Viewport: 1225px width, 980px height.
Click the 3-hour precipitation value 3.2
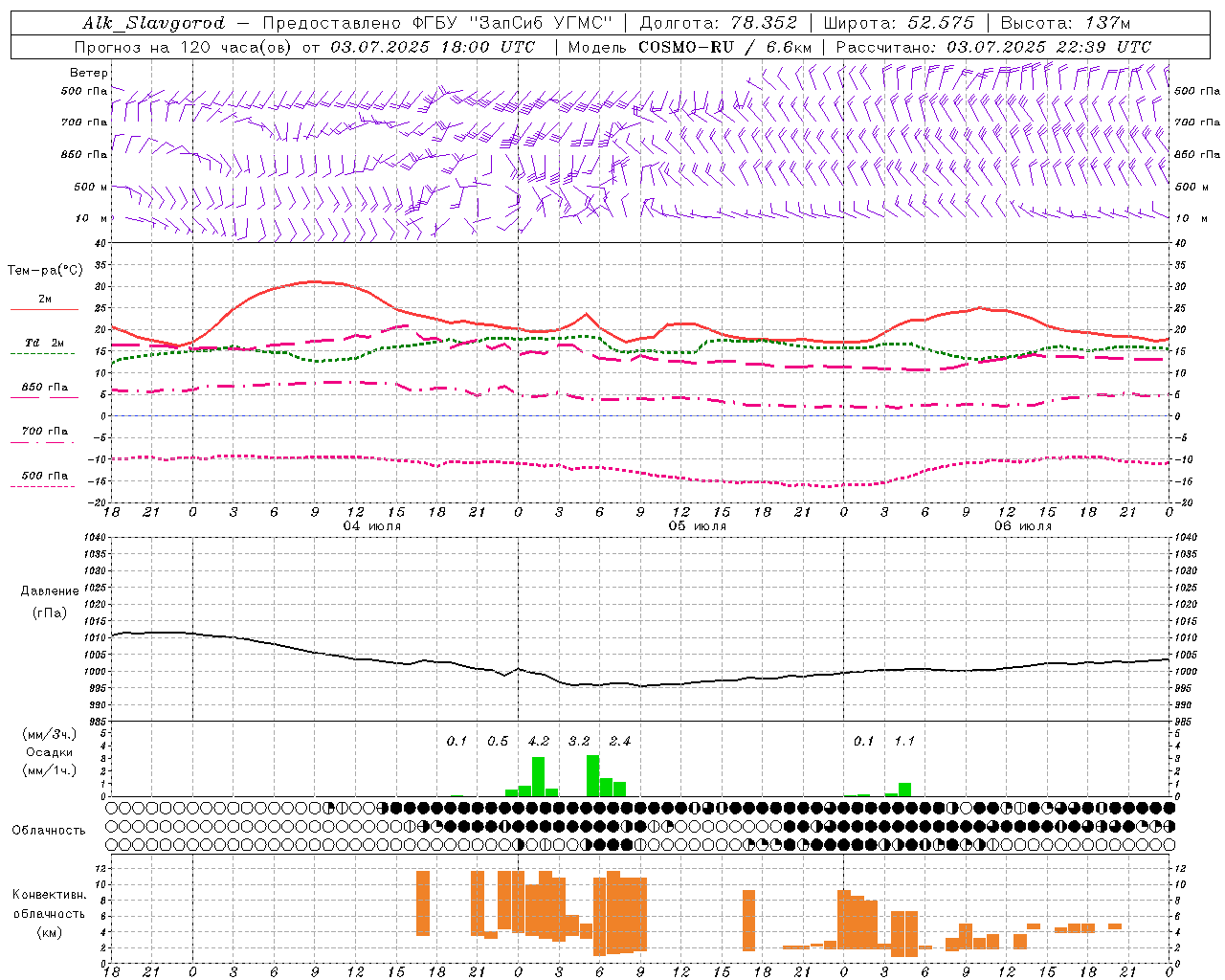tap(579, 741)
